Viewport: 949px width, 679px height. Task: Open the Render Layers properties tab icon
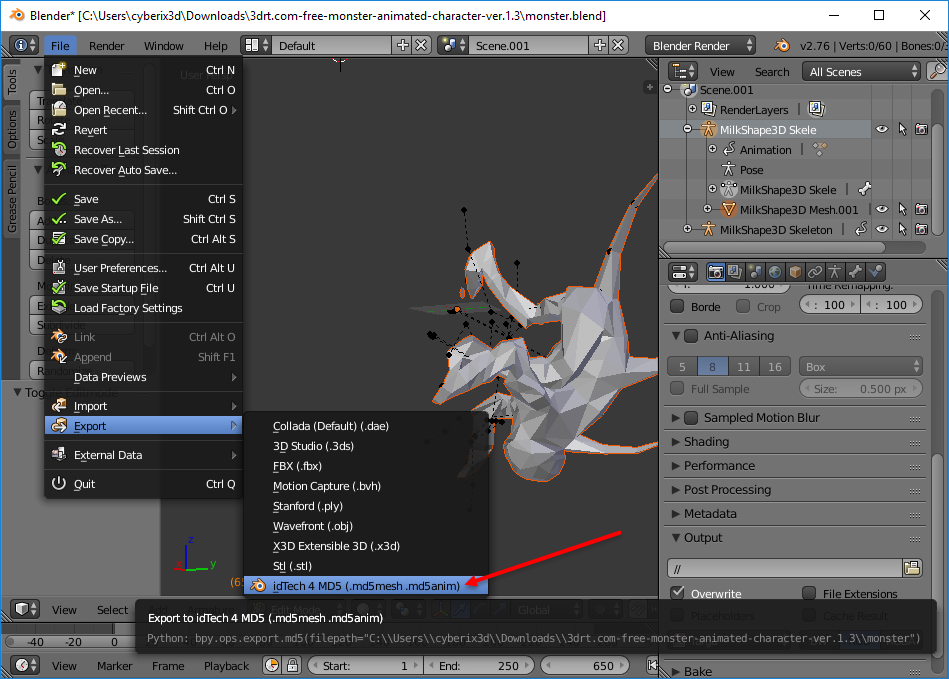coord(735,272)
